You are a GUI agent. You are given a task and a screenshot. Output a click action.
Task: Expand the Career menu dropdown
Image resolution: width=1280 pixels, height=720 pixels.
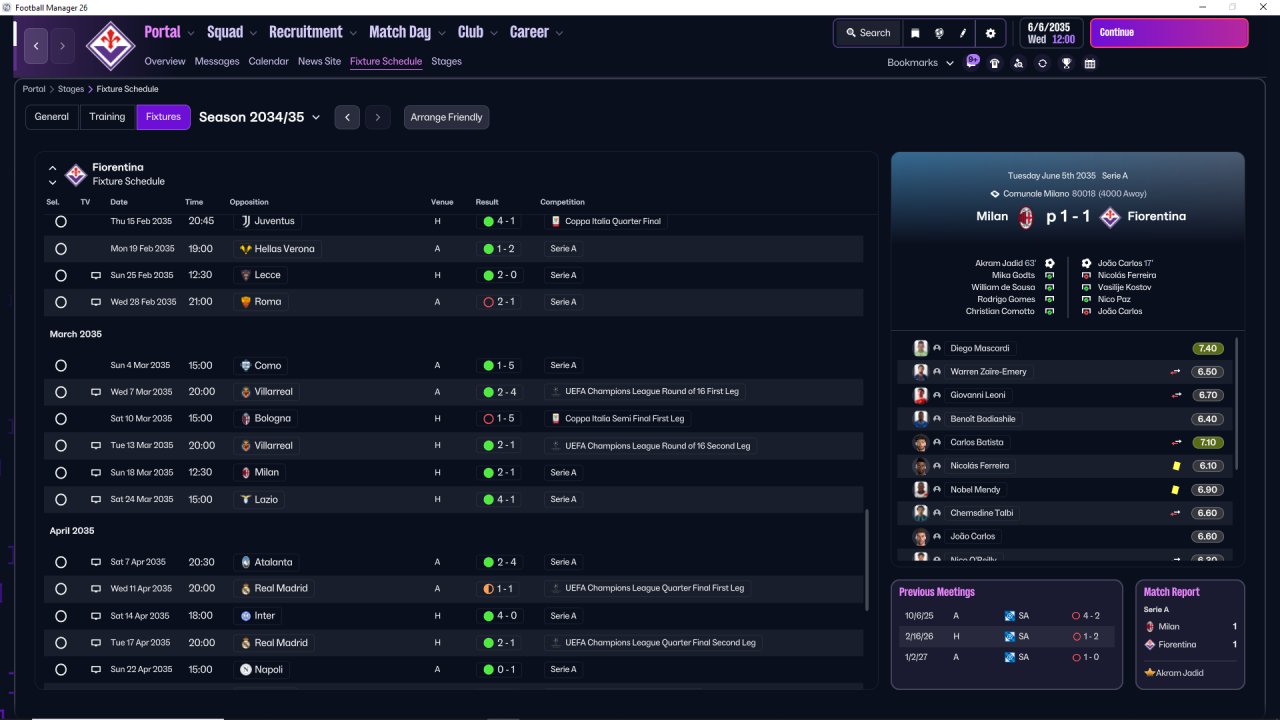[x=559, y=33]
